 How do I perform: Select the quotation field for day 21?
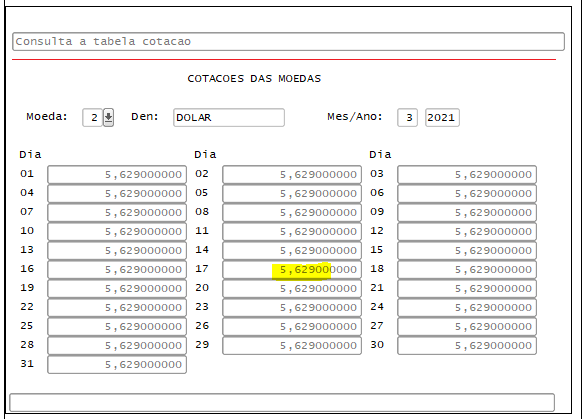467,289
